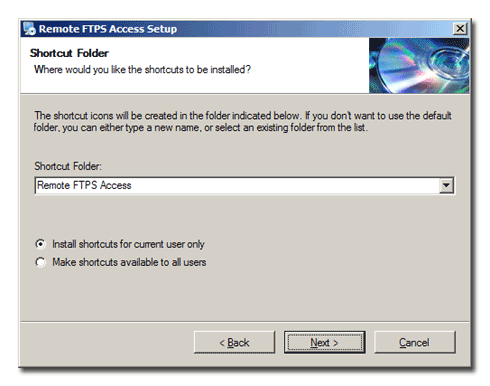Click the 'Make shortcuts available to all users' label text

[x=129, y=262]
